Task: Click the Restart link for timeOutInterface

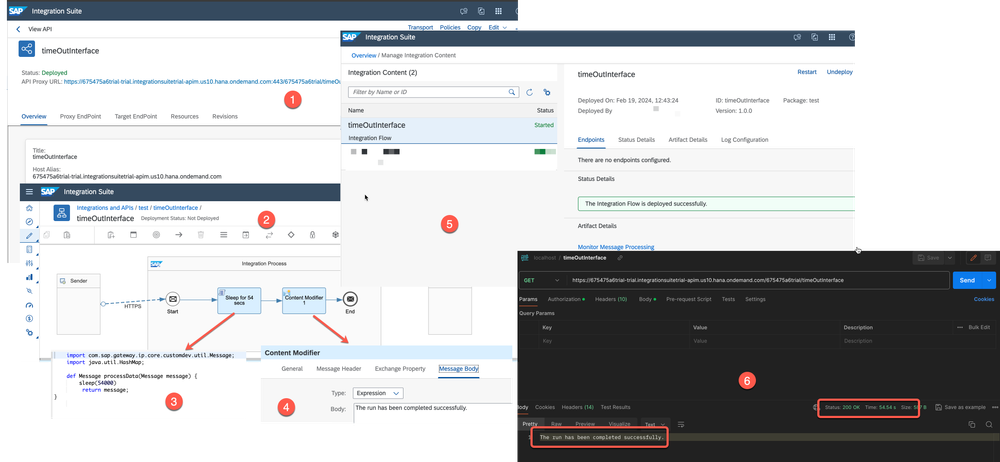Action: pyautogui.click(x=806, y=72)
